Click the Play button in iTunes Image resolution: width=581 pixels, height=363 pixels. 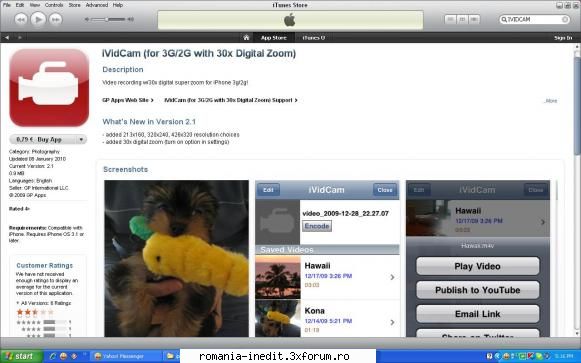tap(38, 19)
